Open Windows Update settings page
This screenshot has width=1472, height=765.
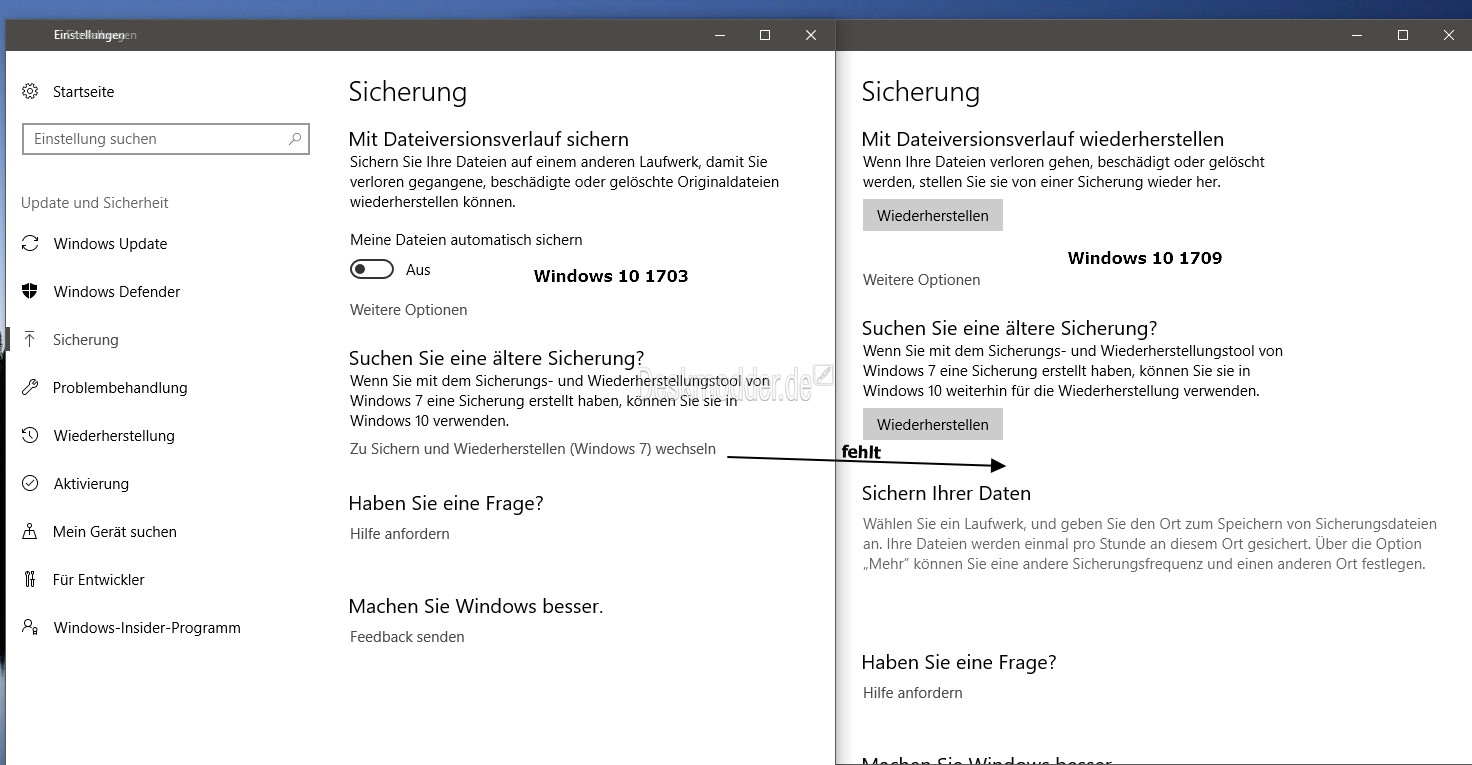110,243
